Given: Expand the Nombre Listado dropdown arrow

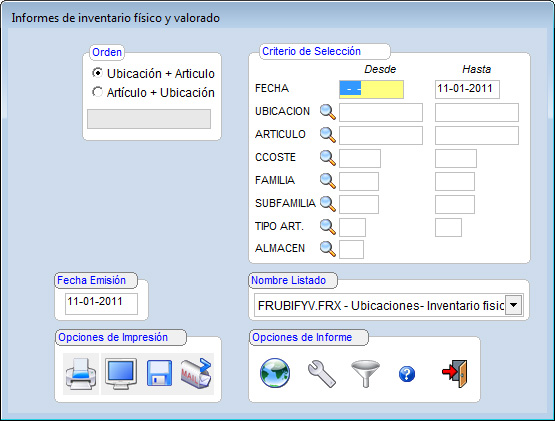Looking at the screenshot, I should click(x=514, y=305).
